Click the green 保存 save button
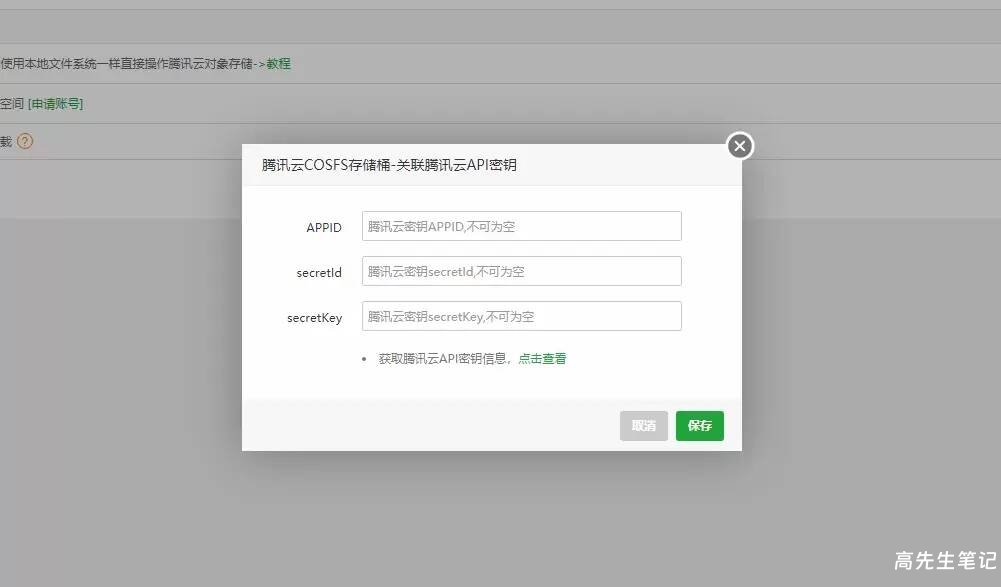 (700, 426)
